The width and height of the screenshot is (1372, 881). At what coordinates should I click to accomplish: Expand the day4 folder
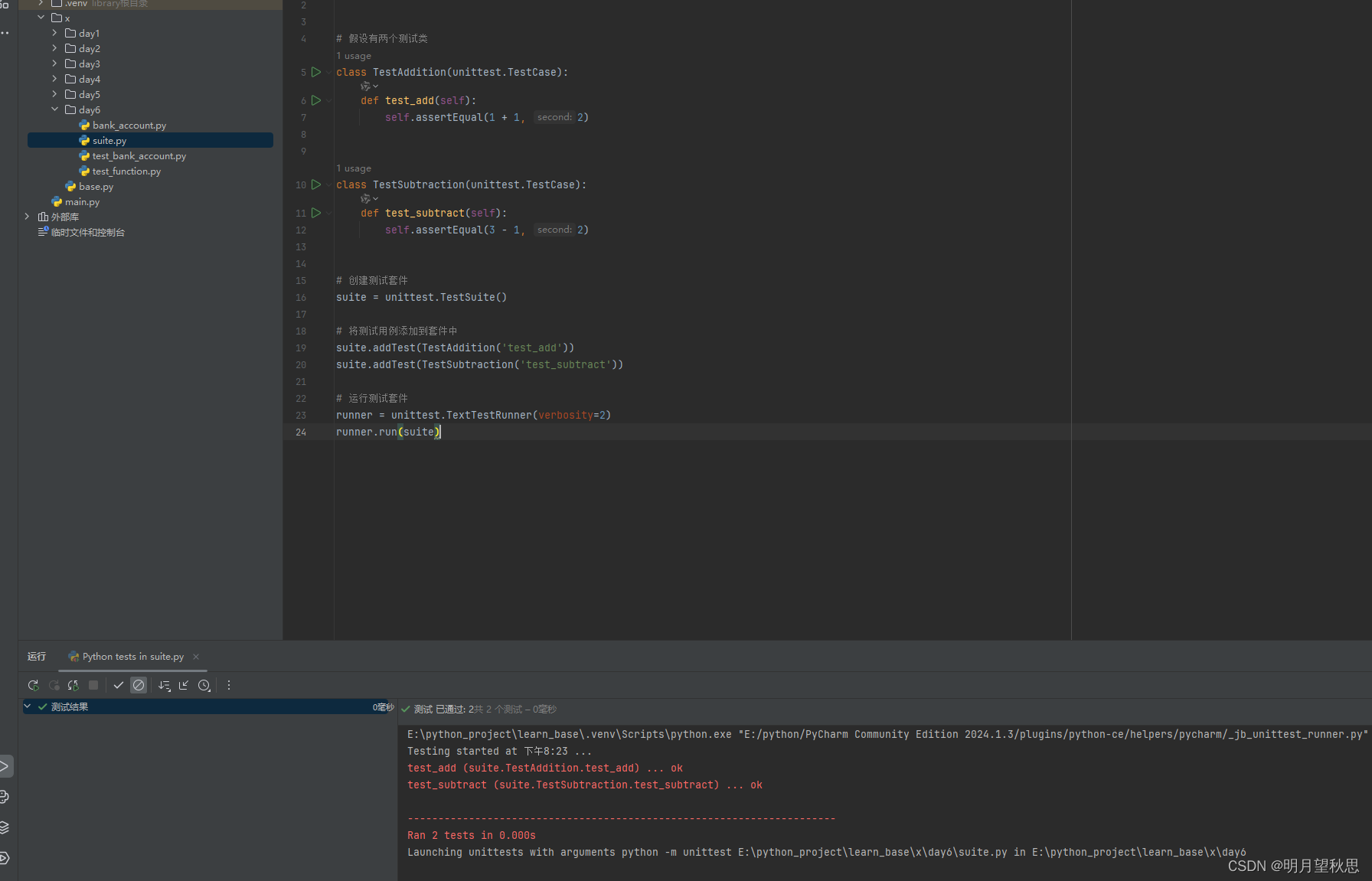54,79
